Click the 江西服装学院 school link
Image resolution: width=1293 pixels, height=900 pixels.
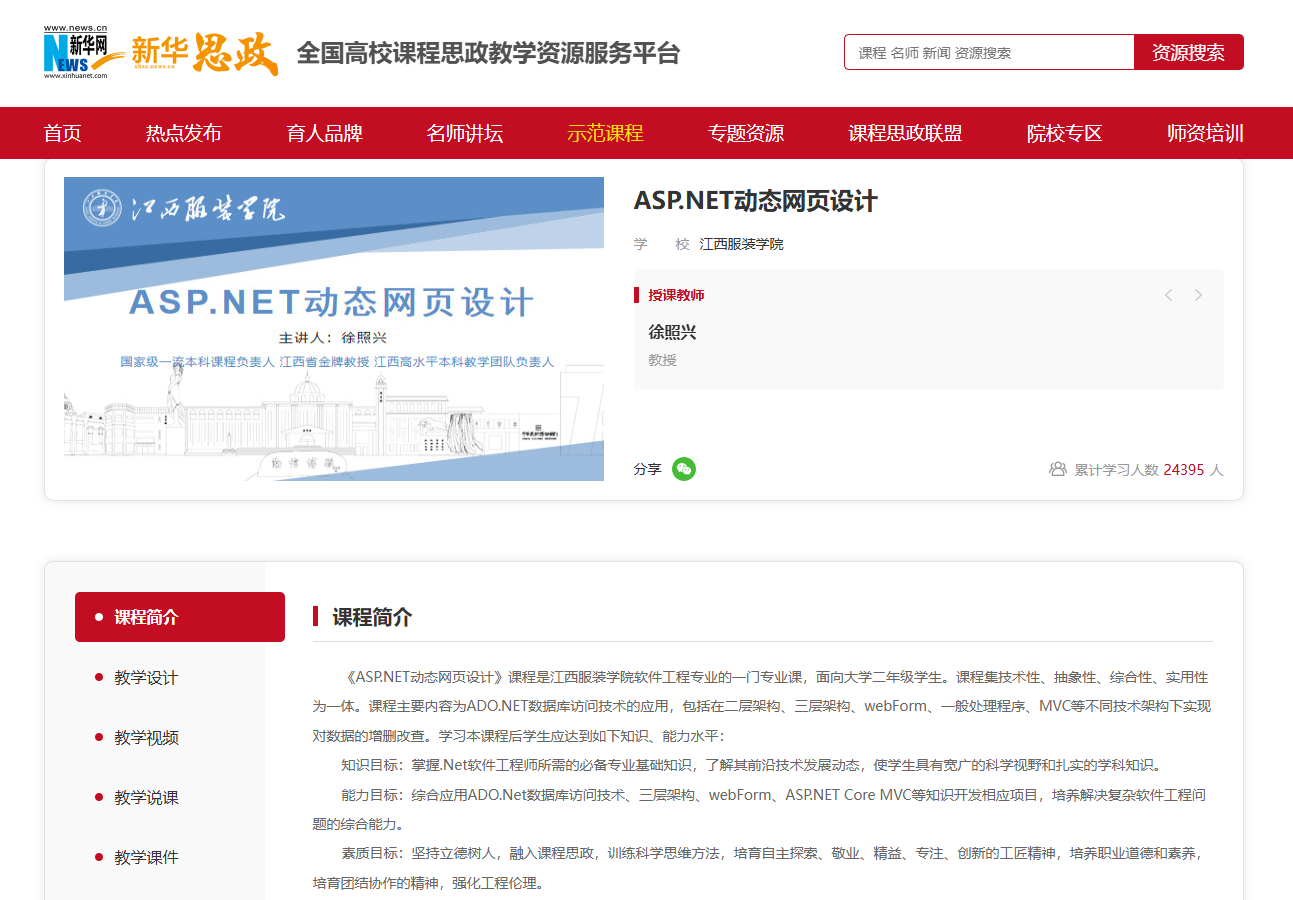pos(741,244)
